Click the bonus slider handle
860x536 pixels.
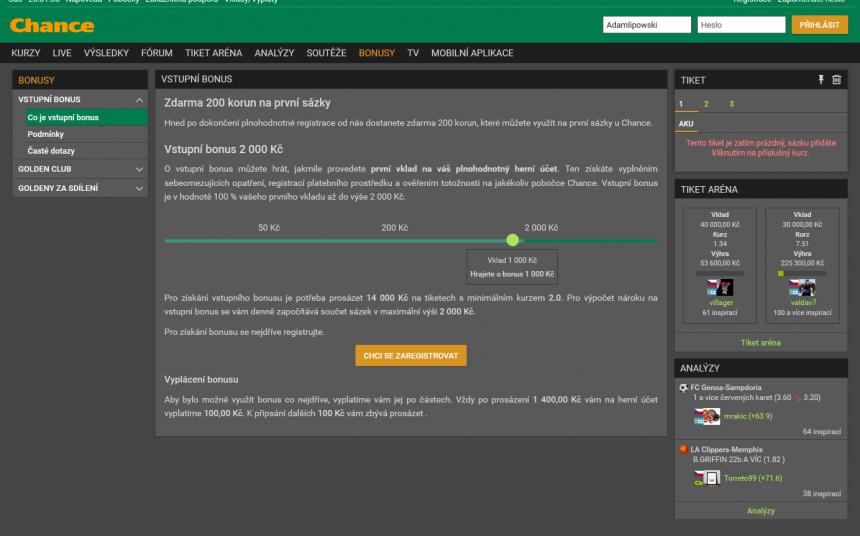[x=513, y=240]
